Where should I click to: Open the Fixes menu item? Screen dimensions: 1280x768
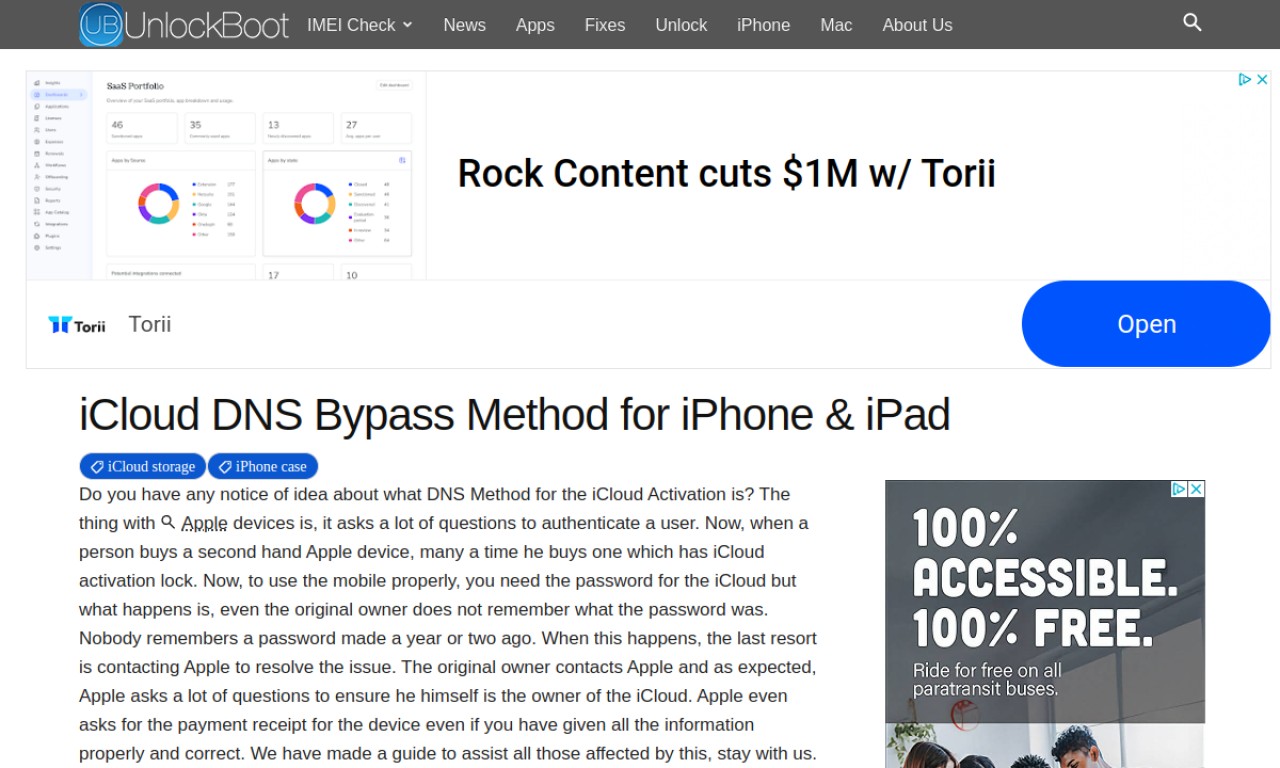[x=605, y=25]
